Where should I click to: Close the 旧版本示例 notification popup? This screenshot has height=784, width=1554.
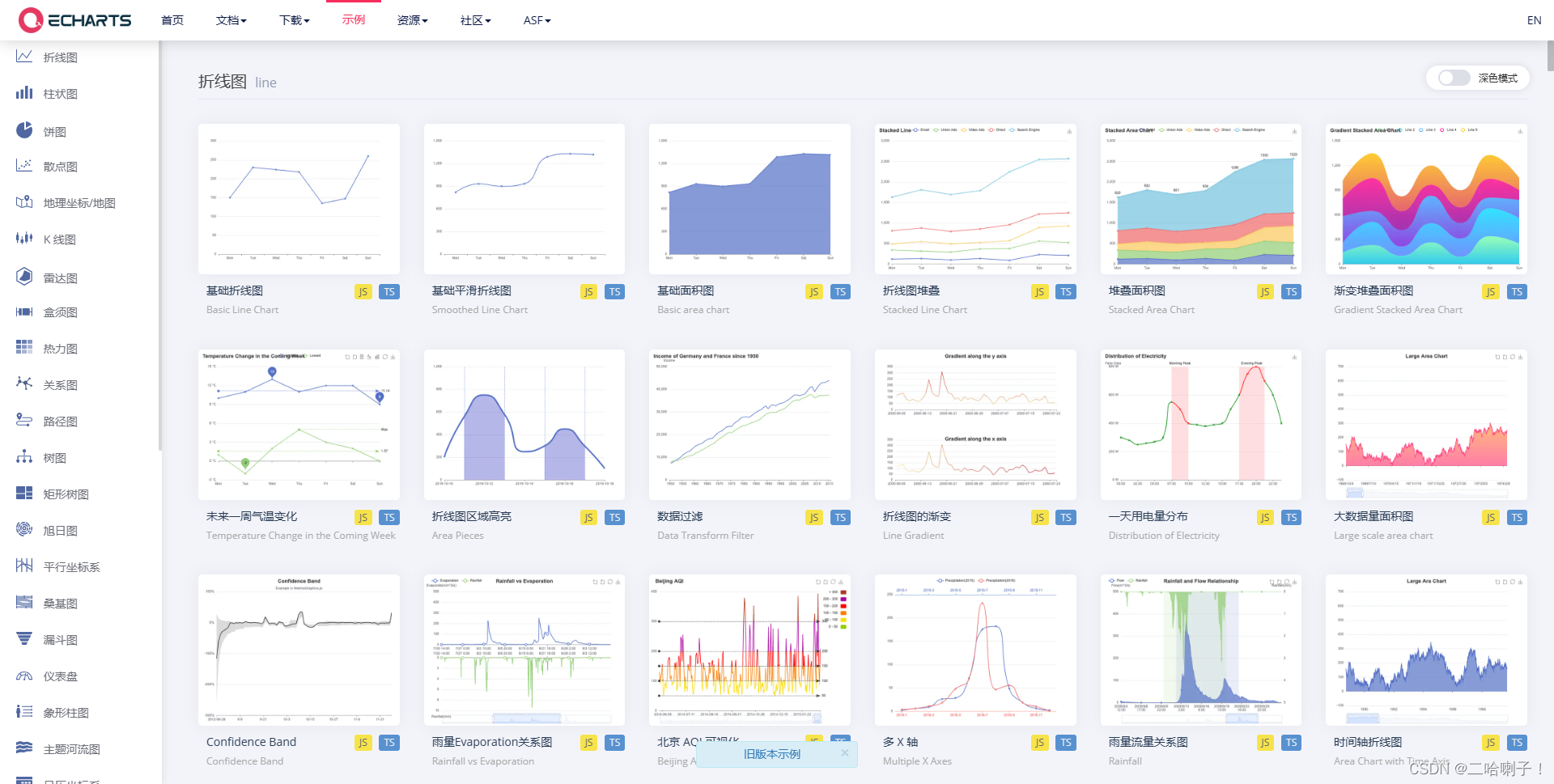tap(845, 752)
